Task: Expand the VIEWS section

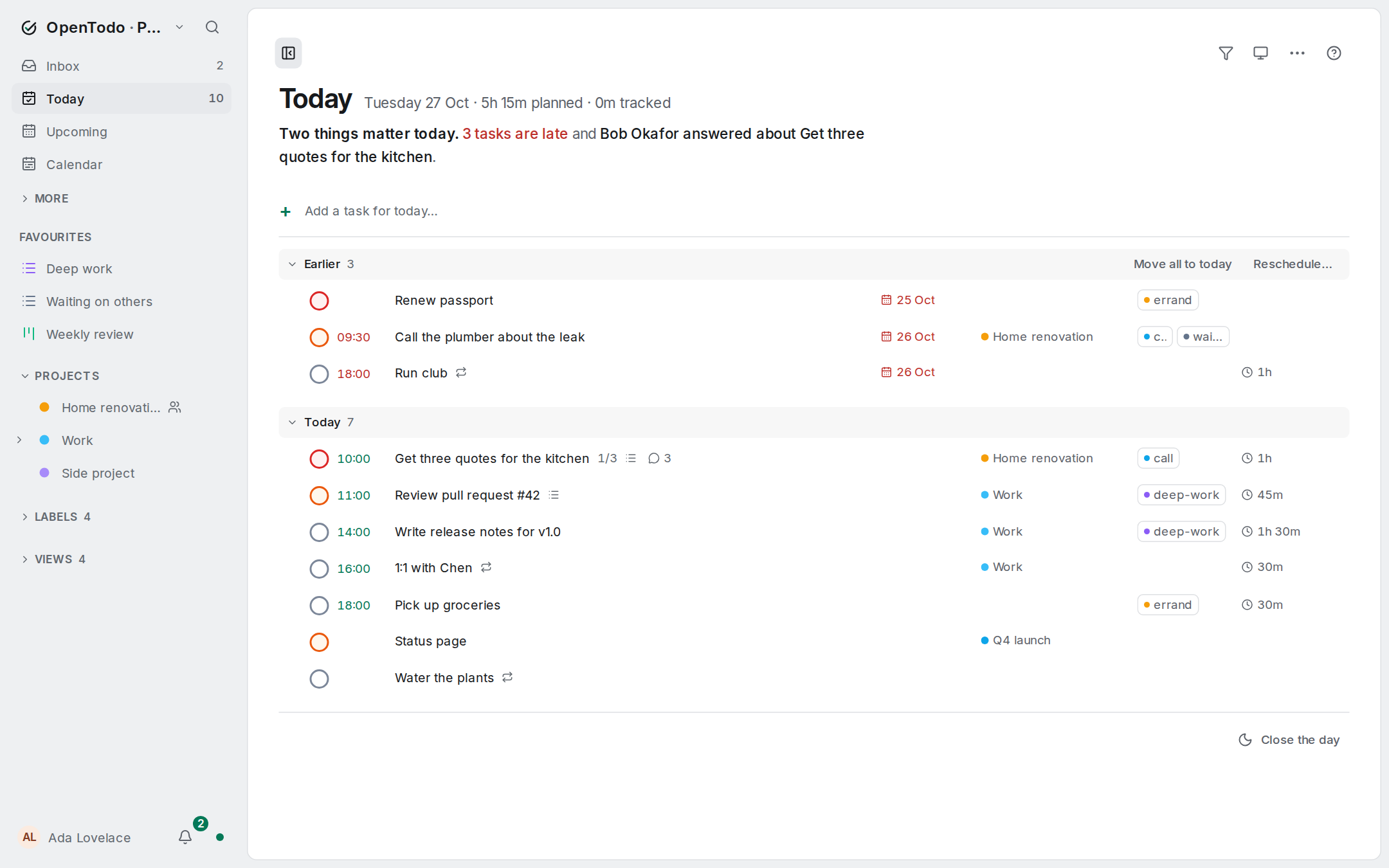Action: pyautogui.click(x=53, y=559)
